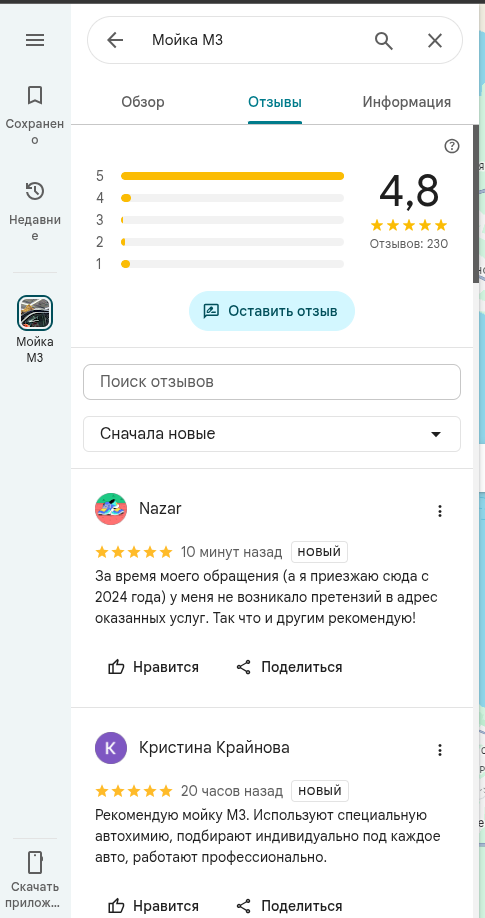485x918 pixels.
Task: Click the Nazar reviewer name
Action: (160, 509)
